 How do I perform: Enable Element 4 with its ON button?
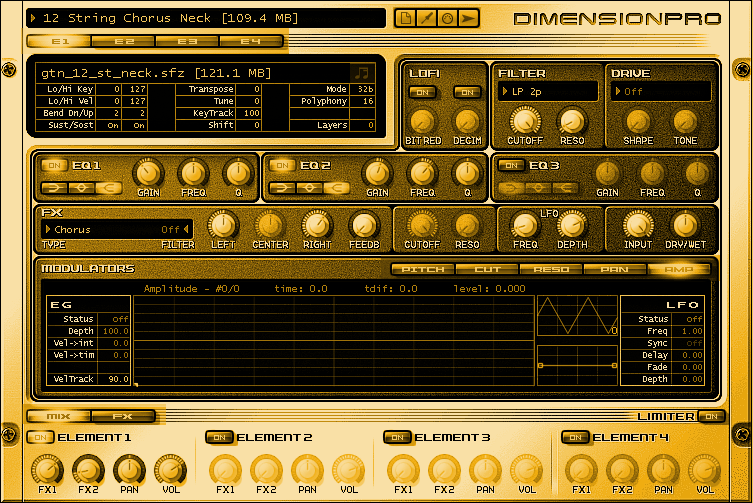point(575,438)
